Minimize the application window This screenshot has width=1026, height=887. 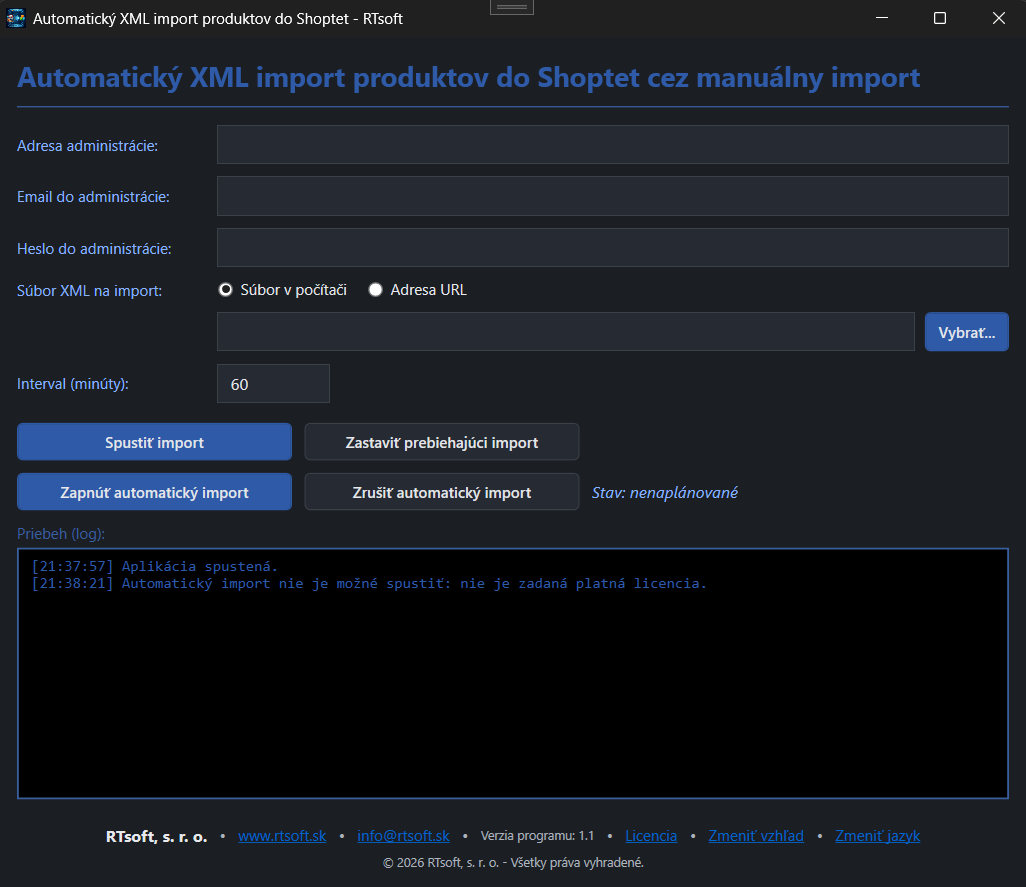[x=882, y=18]
